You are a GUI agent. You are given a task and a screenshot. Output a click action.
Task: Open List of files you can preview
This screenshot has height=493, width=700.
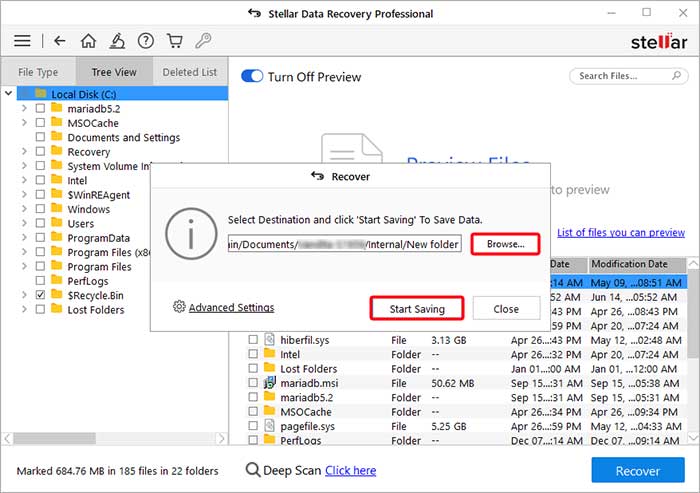(x=621, y=232)
